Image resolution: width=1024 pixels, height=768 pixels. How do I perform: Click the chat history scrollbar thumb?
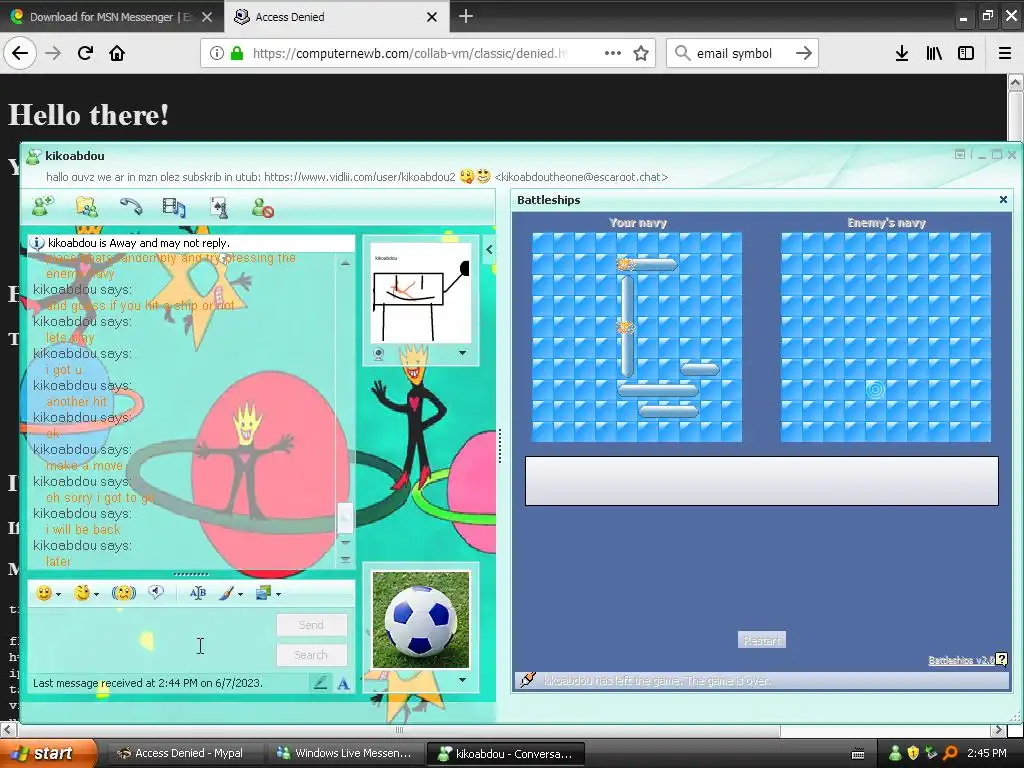(x=345, y=519)
